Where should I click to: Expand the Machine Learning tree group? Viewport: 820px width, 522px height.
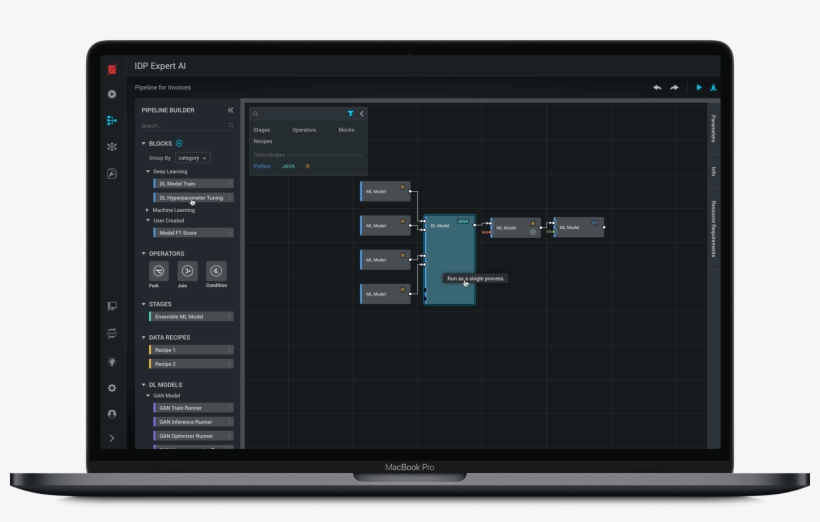[x=149, y=210]
